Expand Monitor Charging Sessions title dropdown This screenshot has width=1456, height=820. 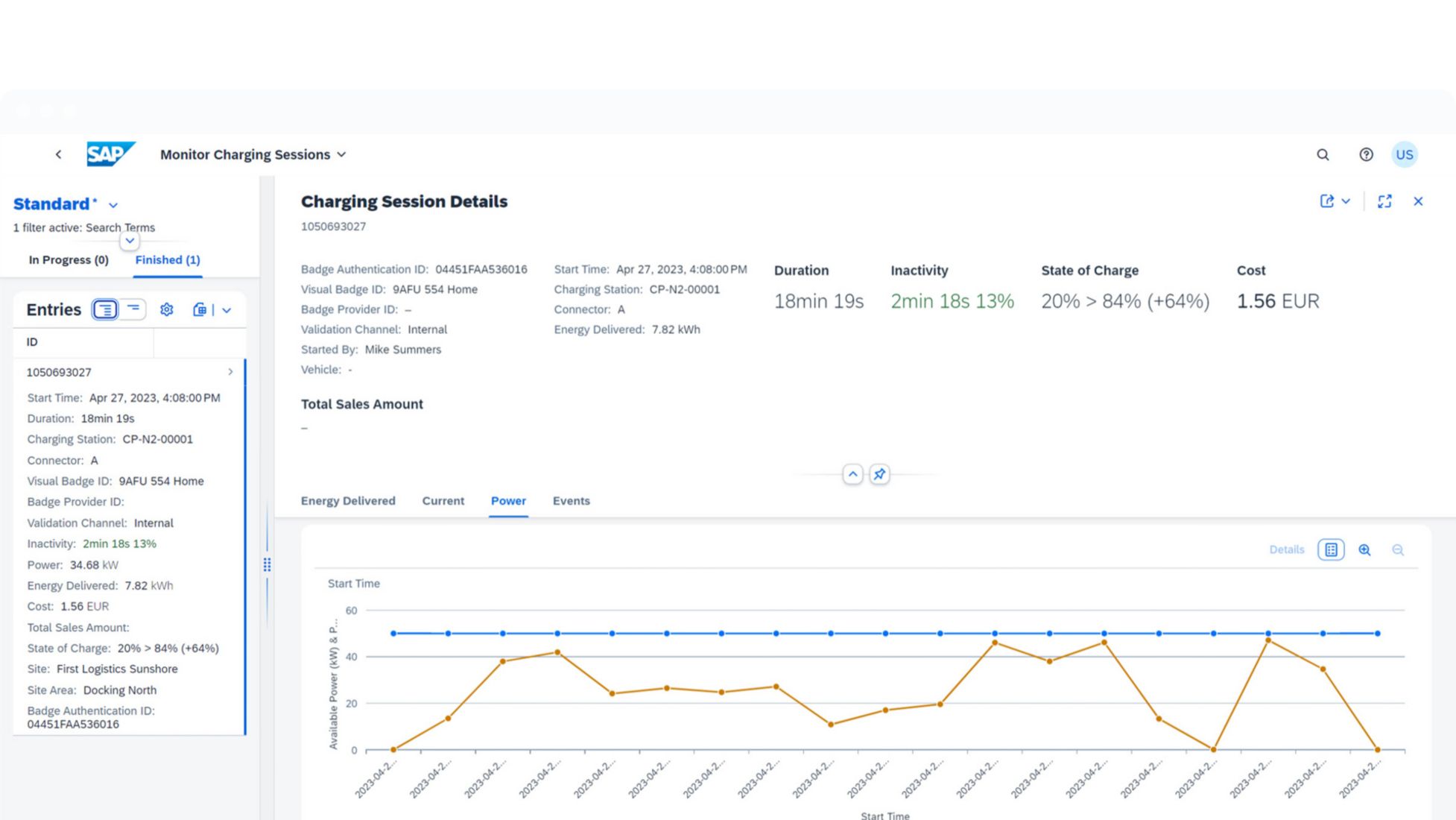341,154
